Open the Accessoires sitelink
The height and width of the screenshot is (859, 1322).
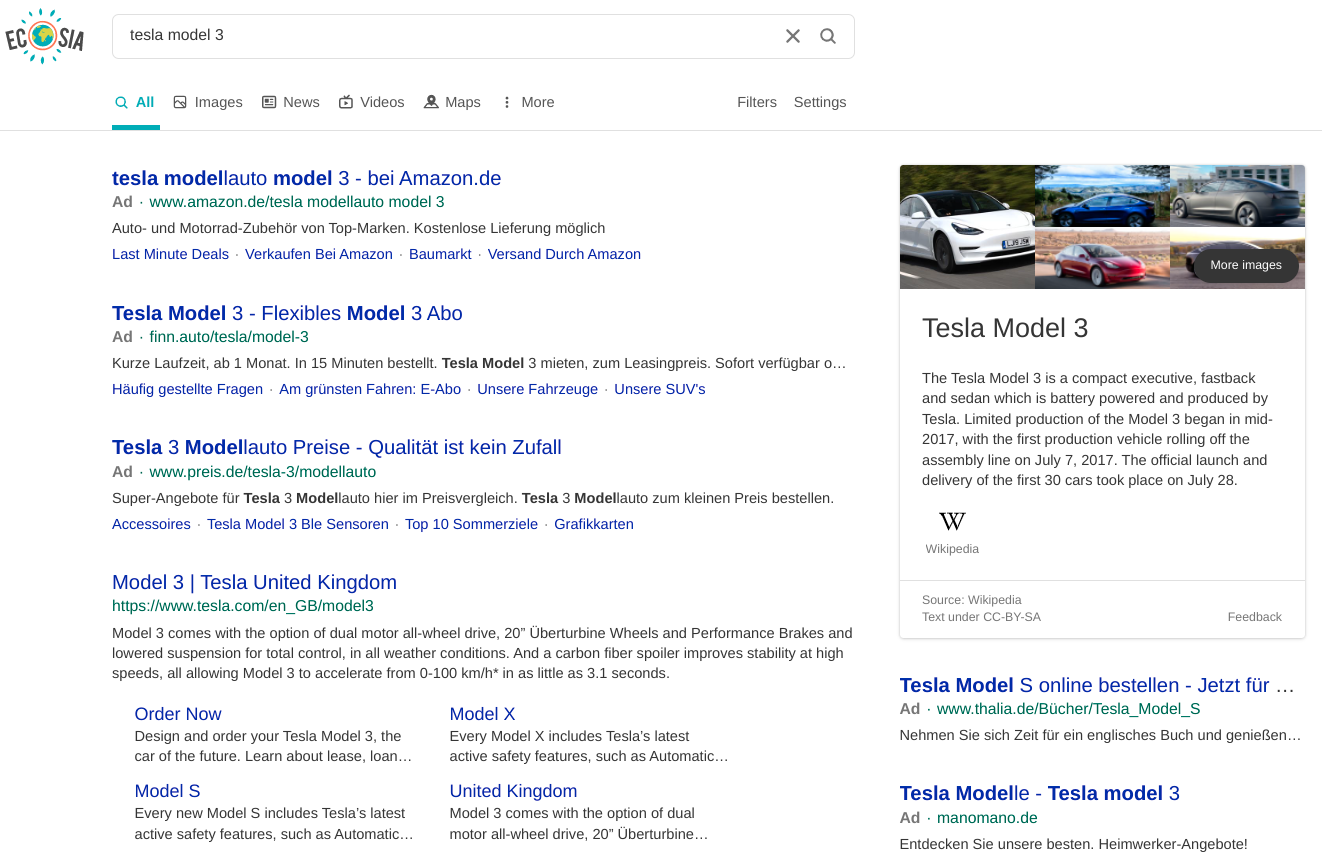coord(151,524)
